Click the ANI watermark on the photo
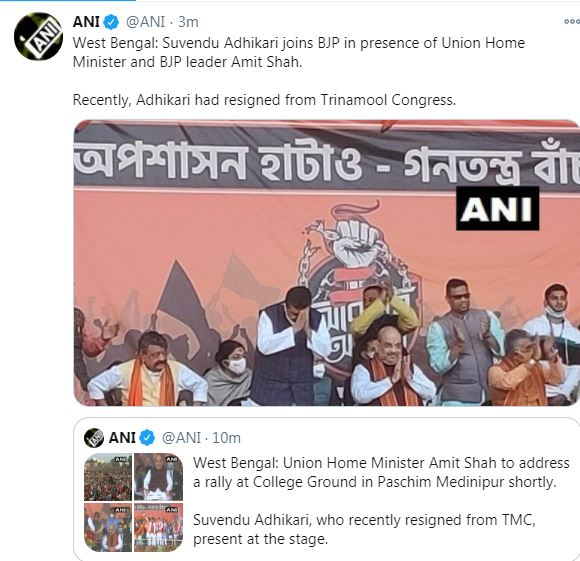 coord(497,208)
